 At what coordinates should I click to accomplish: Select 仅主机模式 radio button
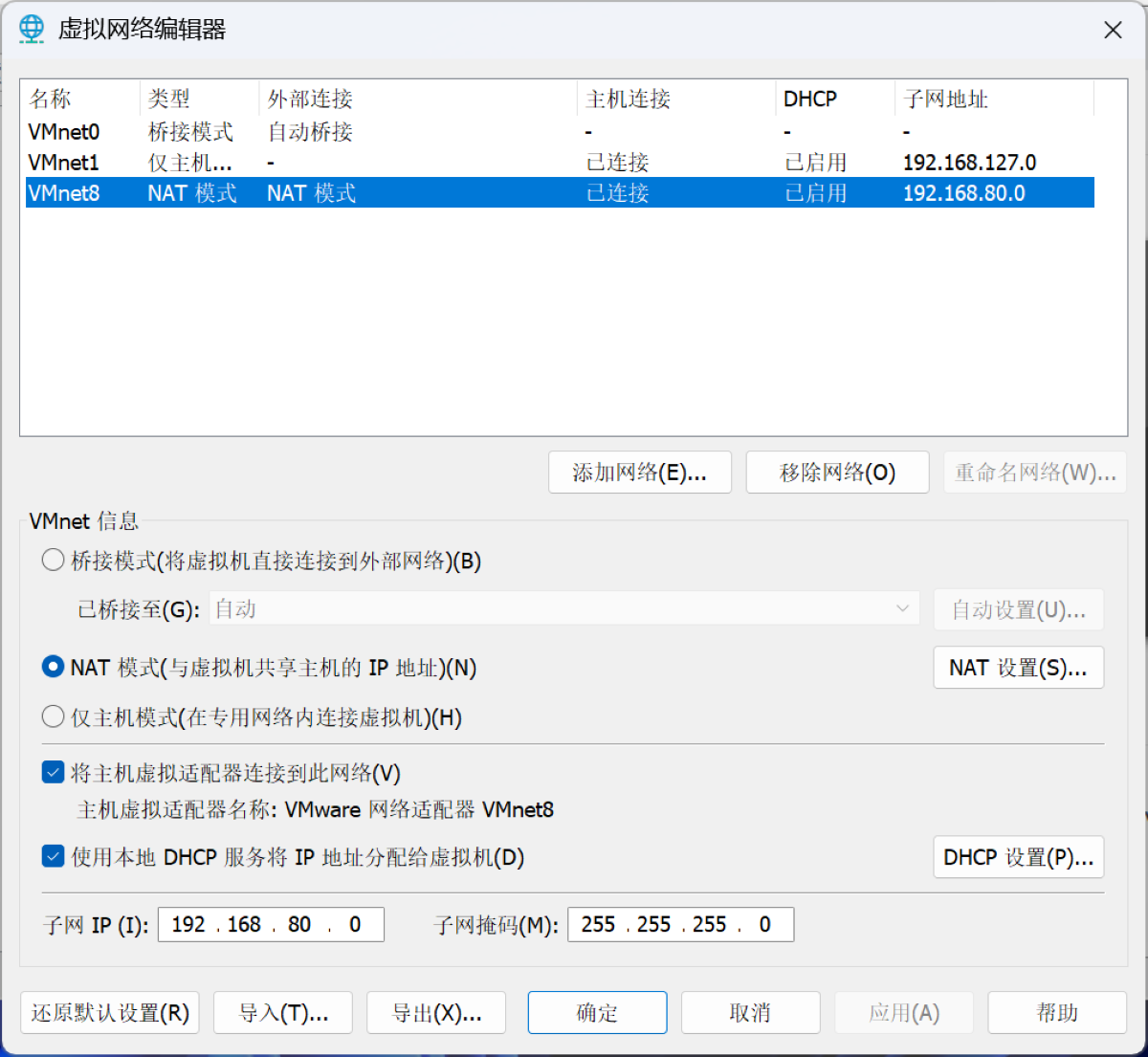(53, 717)
